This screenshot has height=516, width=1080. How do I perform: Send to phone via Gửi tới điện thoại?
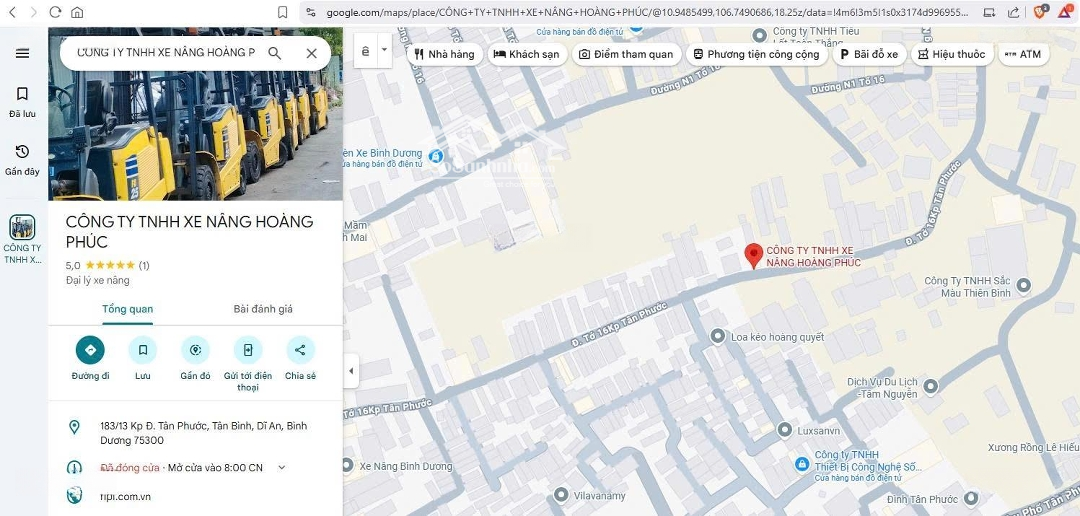click(248, 350)
